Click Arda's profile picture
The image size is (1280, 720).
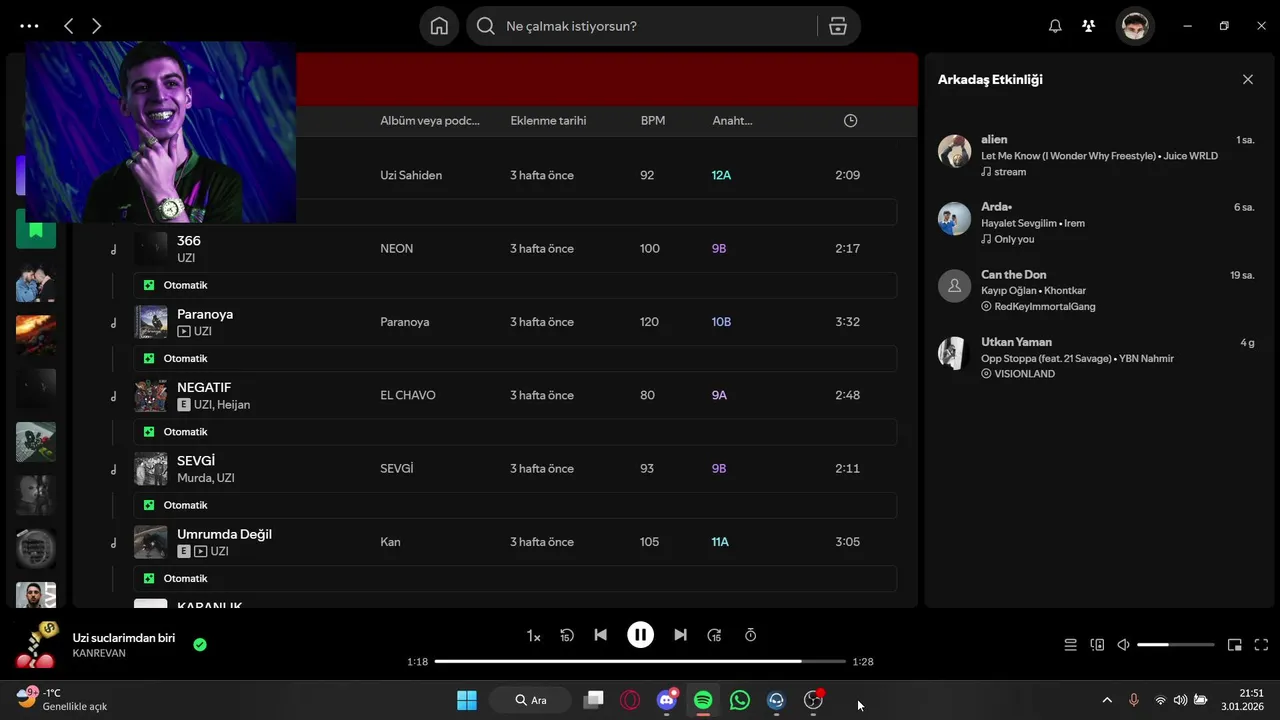(x=955, y=218)
